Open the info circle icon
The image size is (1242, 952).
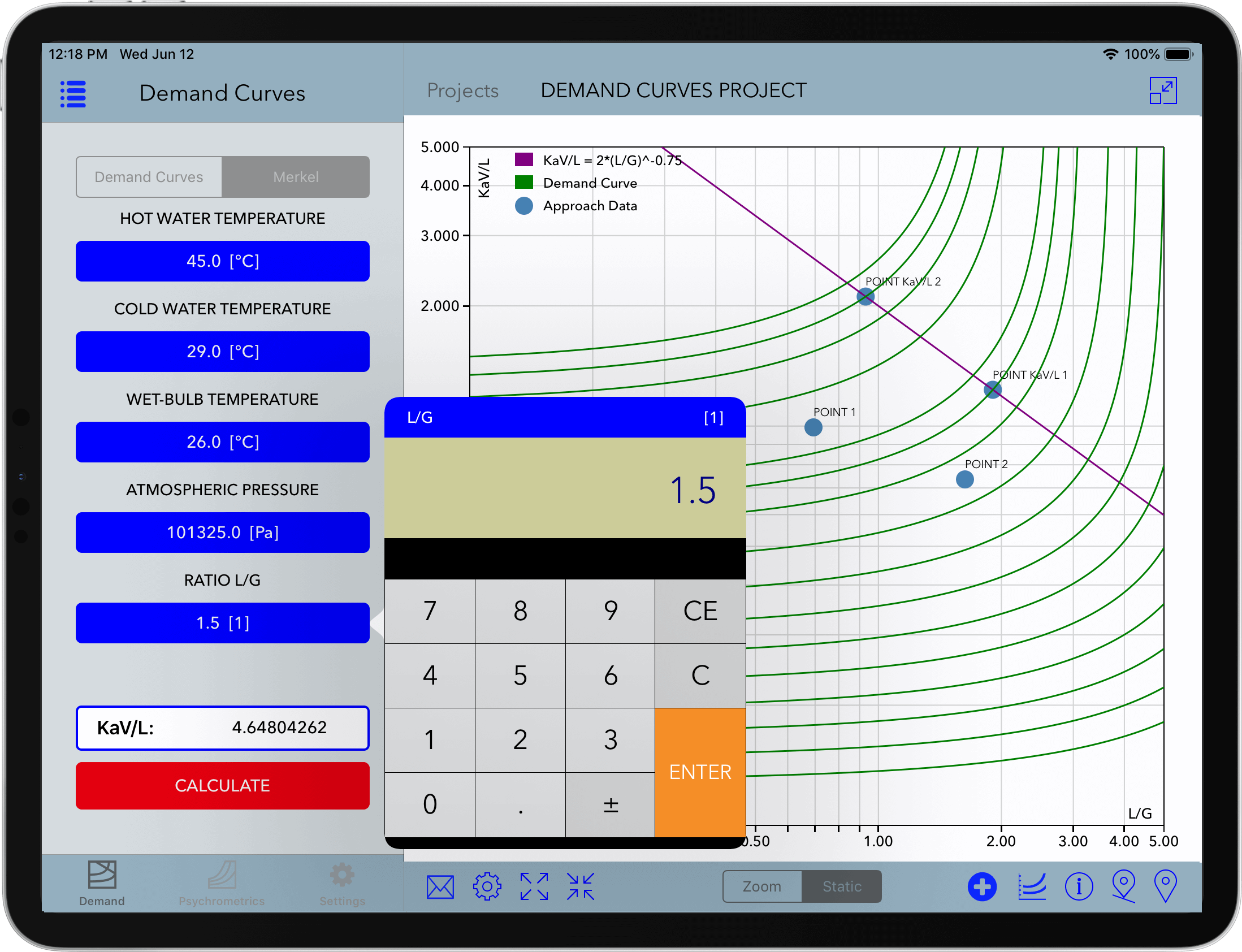pyautogui.click(x=1079, y=886)
